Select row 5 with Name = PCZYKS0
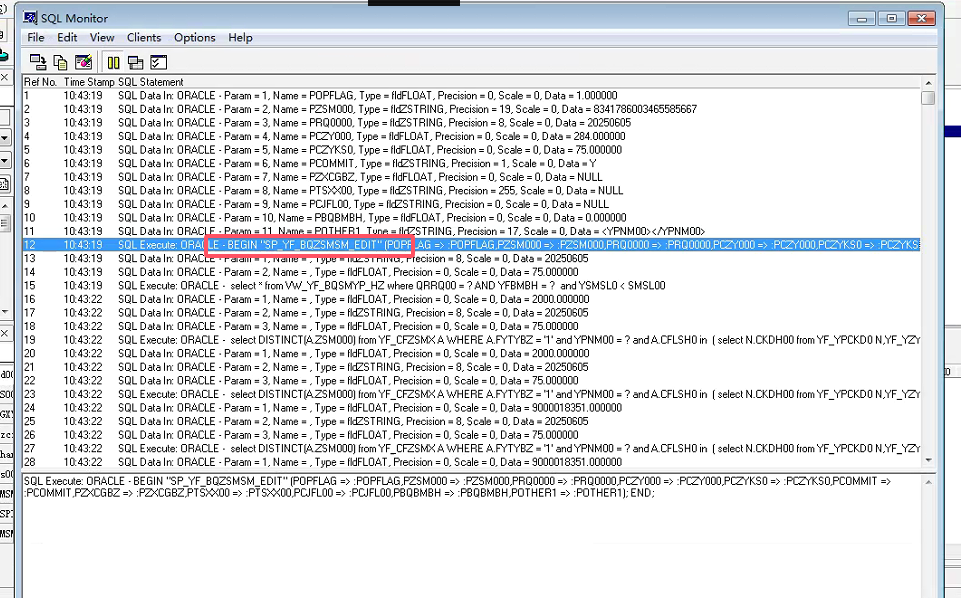This screenshot has width=961, height=598. (471, 150)
